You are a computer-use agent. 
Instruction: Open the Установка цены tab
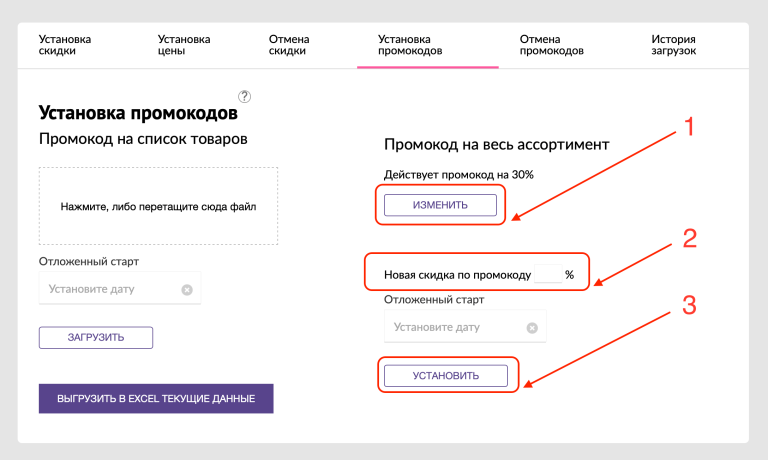(x=184, y=45)
